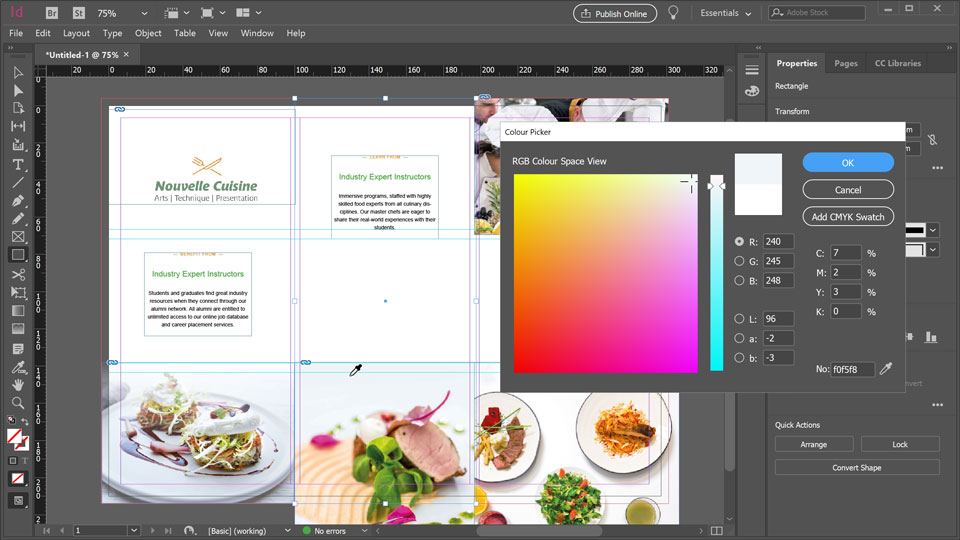Select the Type tool in the toolbar
This screenshot has height=540, width=960.
(x=18, y=164)
